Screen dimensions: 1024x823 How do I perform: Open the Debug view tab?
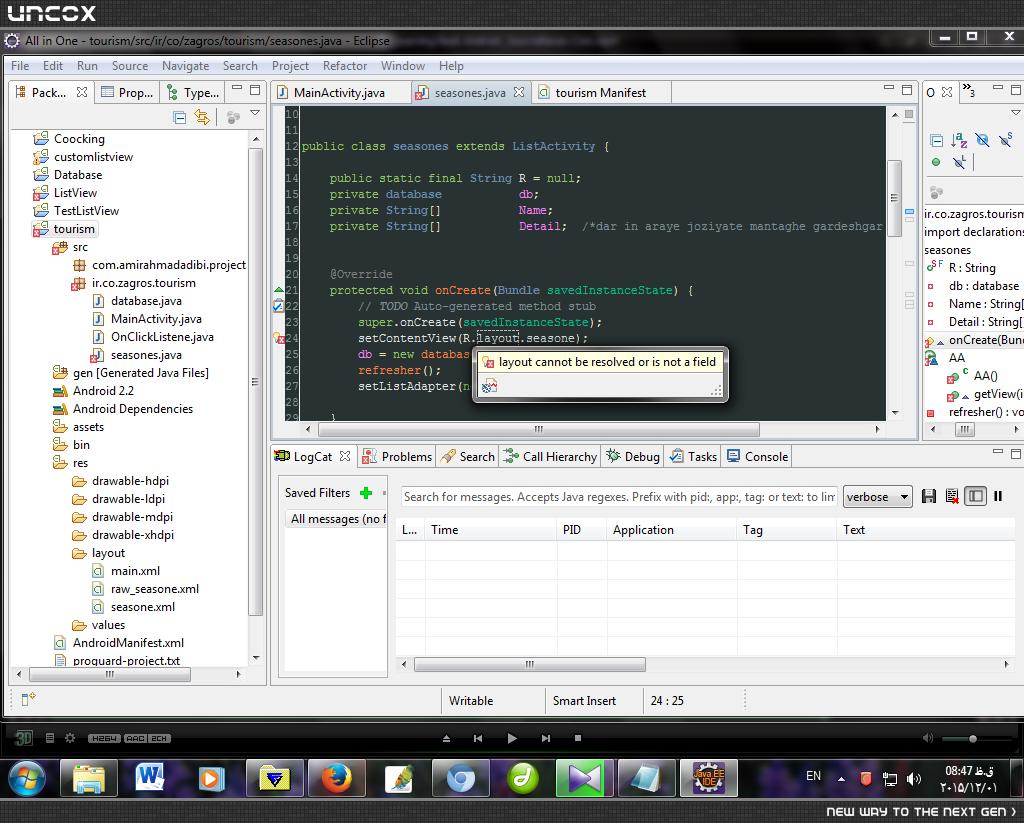(x=633, y=457)
